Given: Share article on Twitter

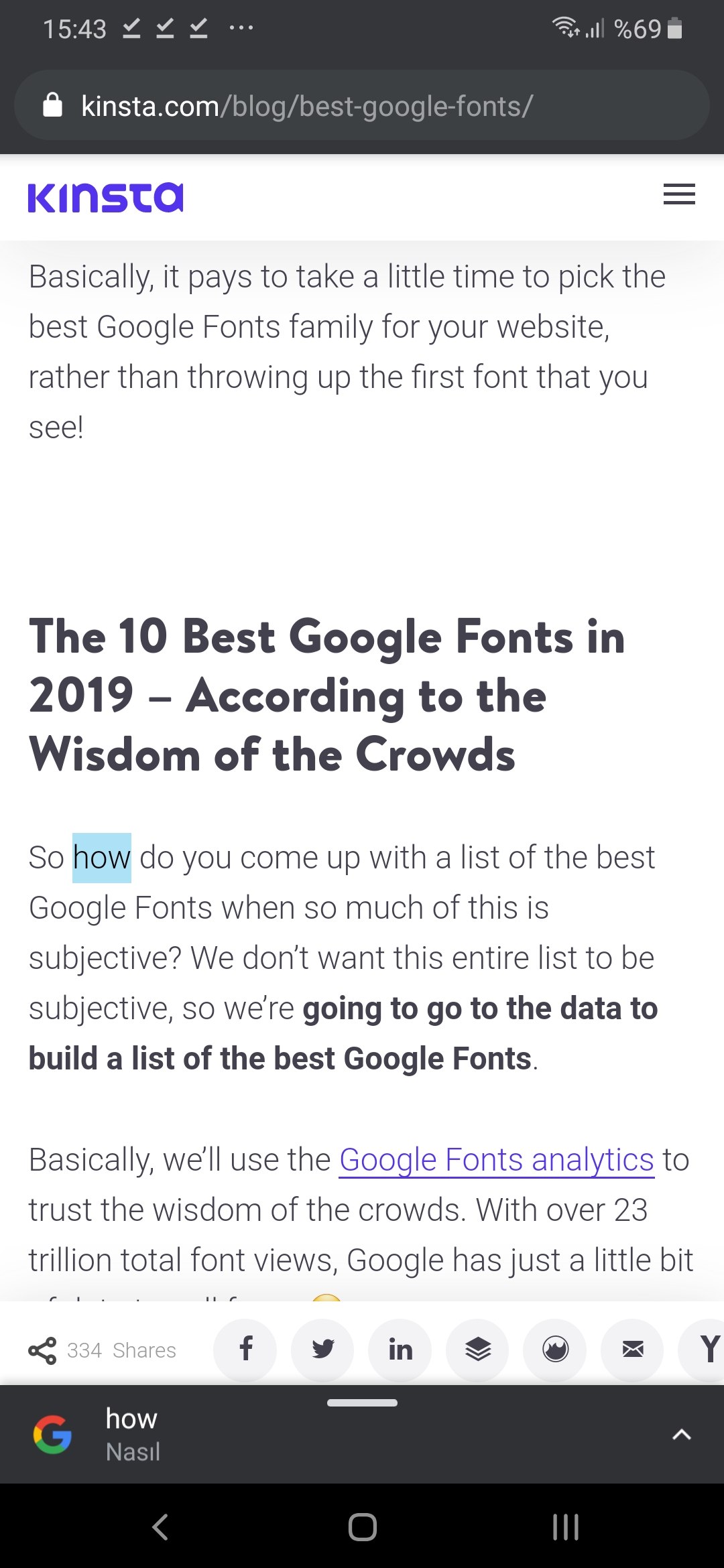Looking at the screenshot, I should point(322,1350).
